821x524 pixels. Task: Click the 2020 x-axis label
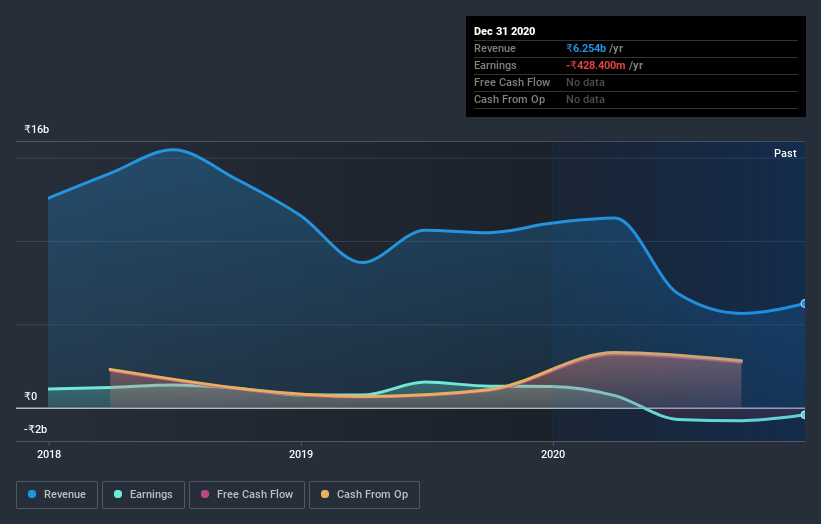coord(553,454)
